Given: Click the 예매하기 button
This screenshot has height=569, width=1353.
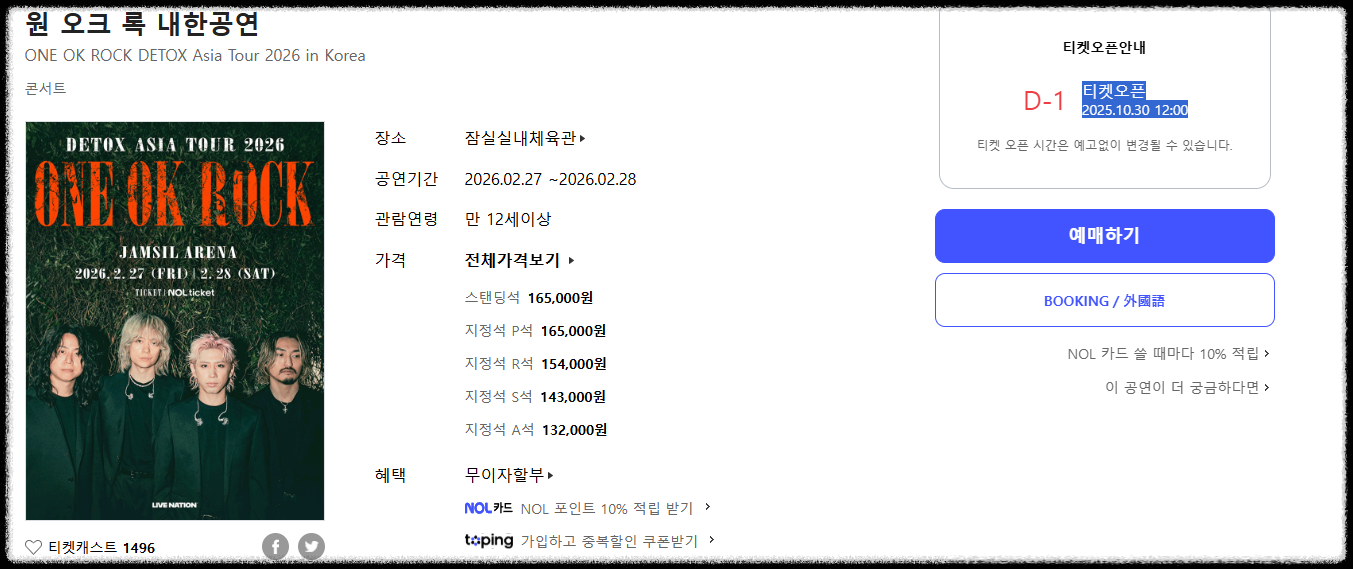Looking at the screenshot, I should (1104, 236).
